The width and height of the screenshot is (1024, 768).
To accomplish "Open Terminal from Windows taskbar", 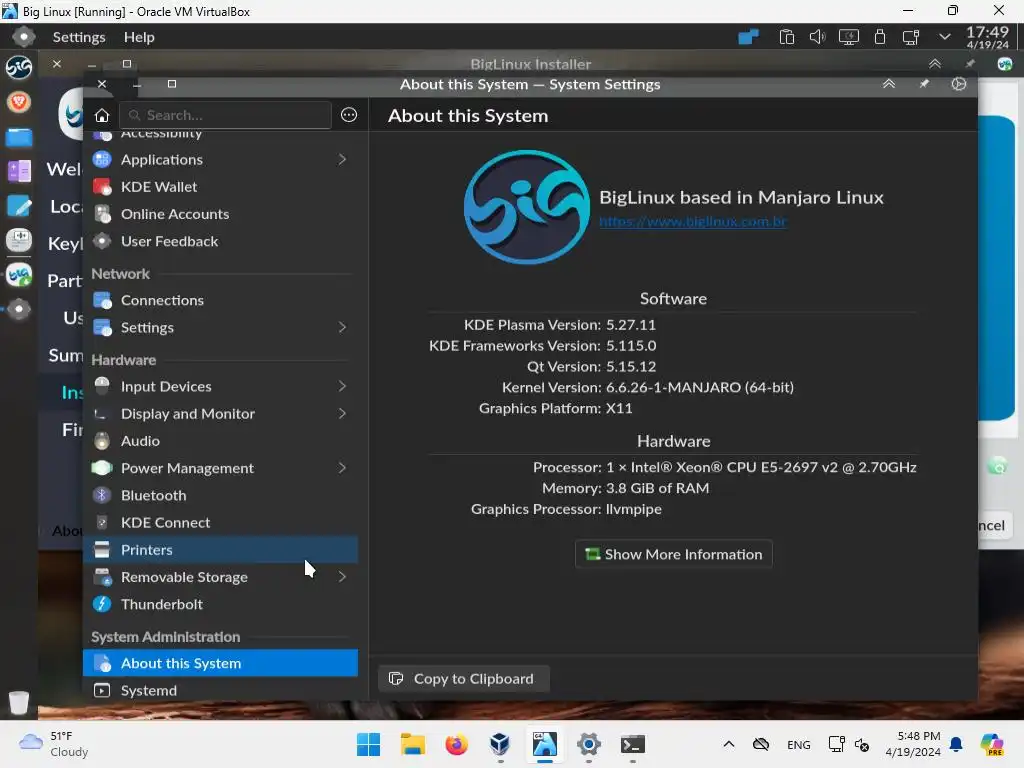I will [632, 744].
